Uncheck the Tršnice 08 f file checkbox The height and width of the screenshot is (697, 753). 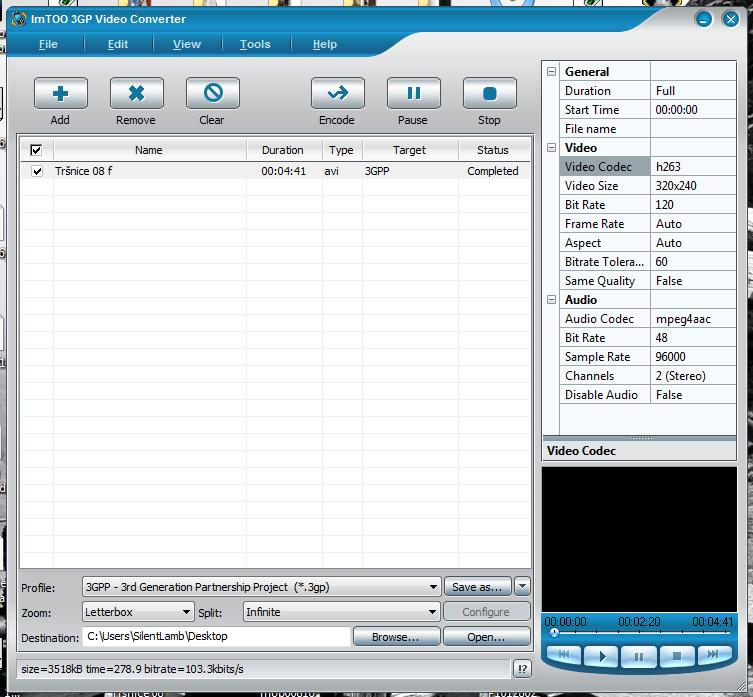point(37,171)
